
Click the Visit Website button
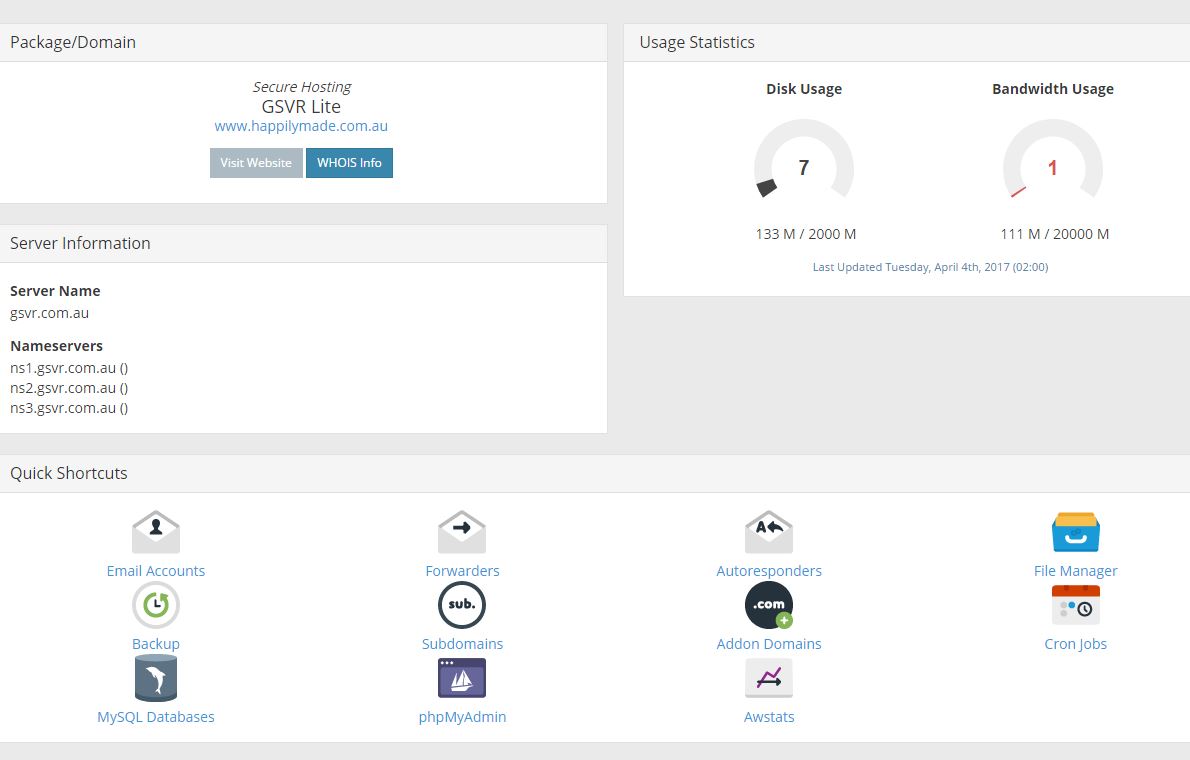coord(256,162)
